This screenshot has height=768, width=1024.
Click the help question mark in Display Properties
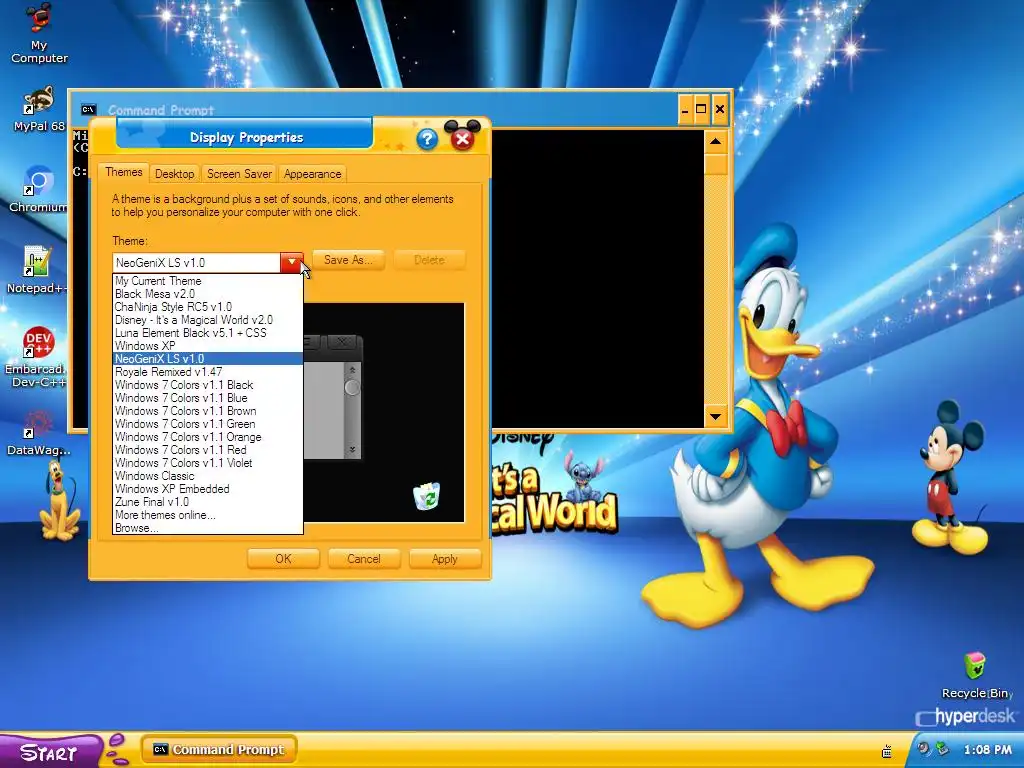pyautogui.click(x=426, y=138)
